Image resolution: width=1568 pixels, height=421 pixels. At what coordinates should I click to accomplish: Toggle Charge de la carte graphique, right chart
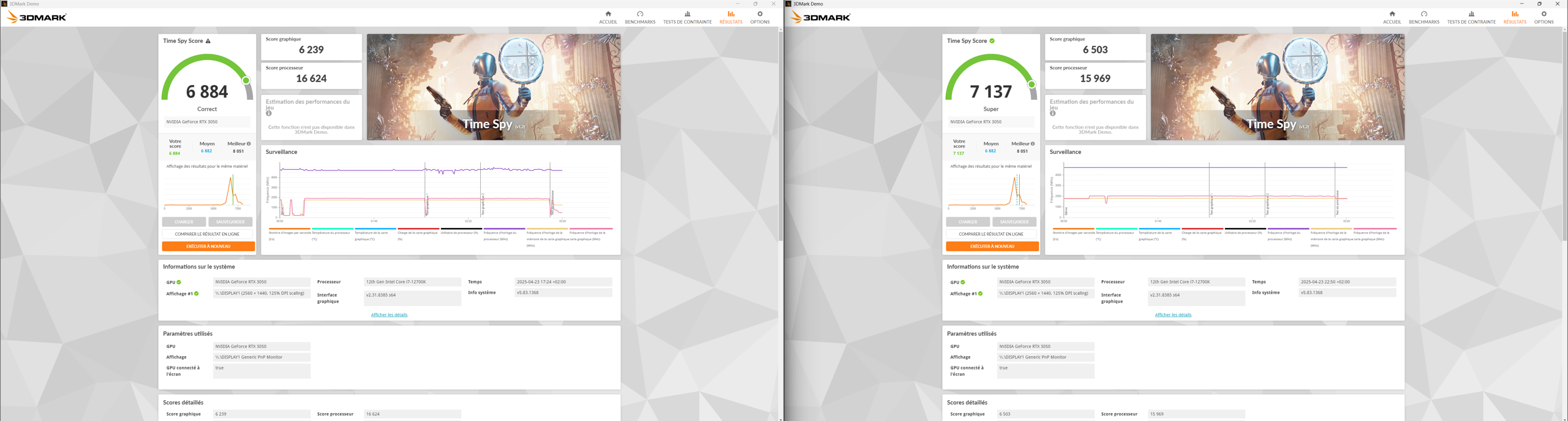(x=1202, y=235)
